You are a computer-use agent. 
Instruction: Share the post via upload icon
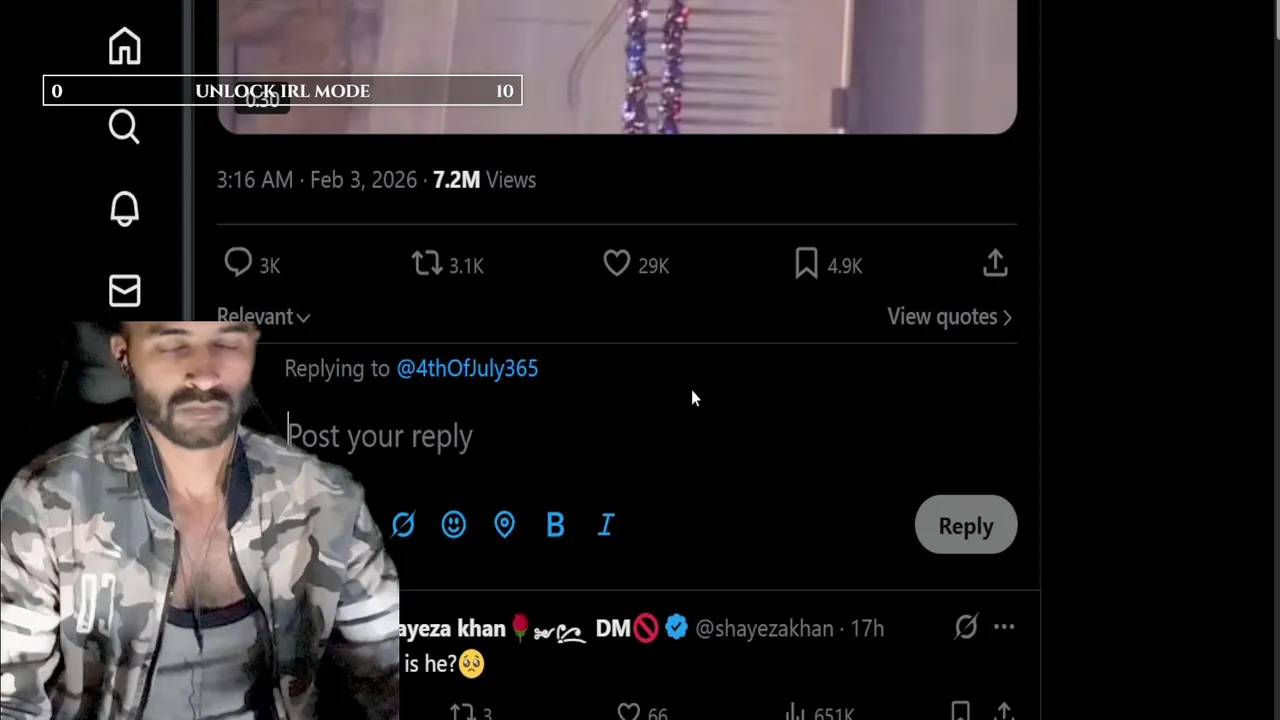(x=995, y=263)
